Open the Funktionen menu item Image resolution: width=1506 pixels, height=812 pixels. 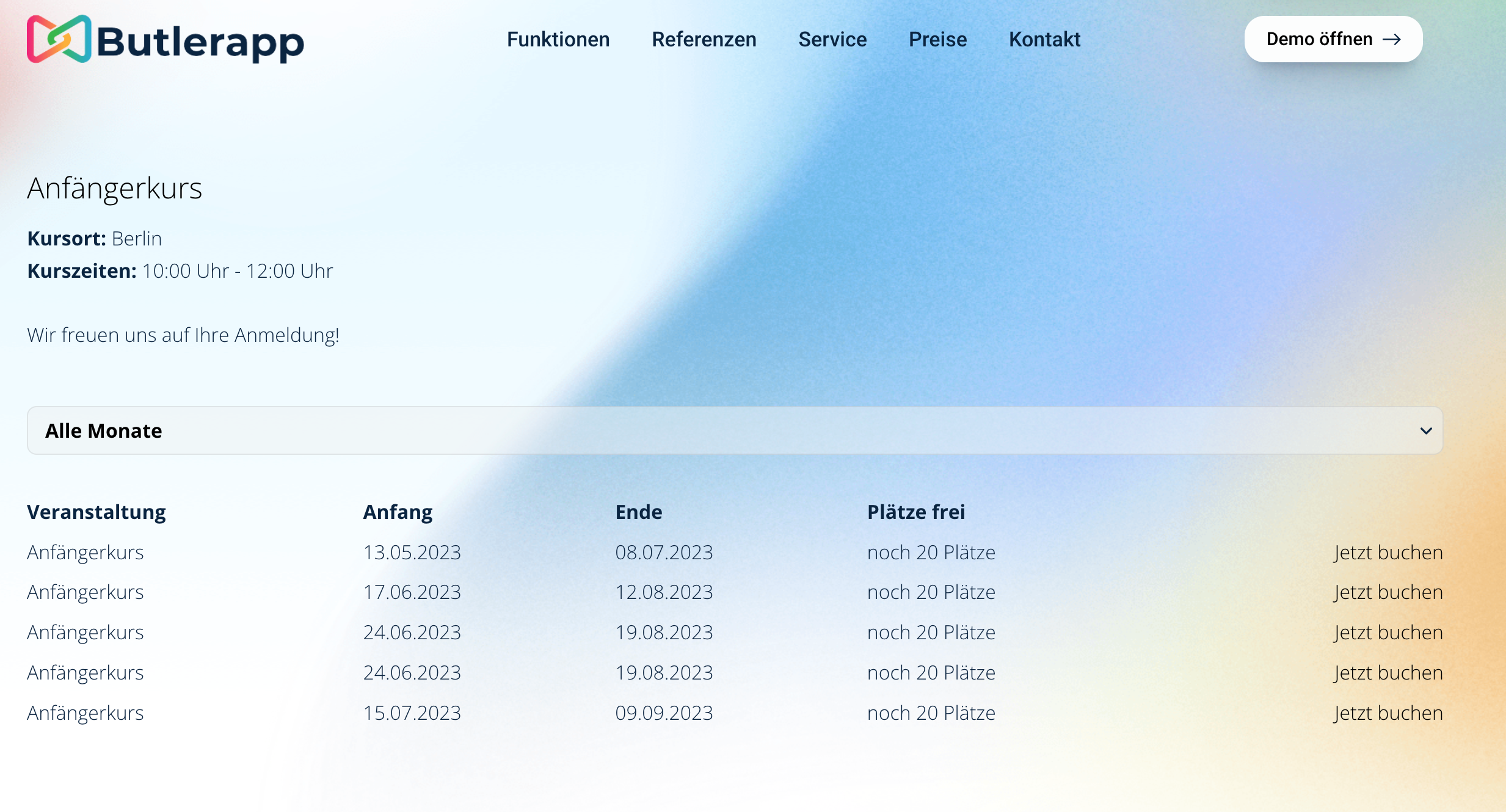tap(558, 39)
